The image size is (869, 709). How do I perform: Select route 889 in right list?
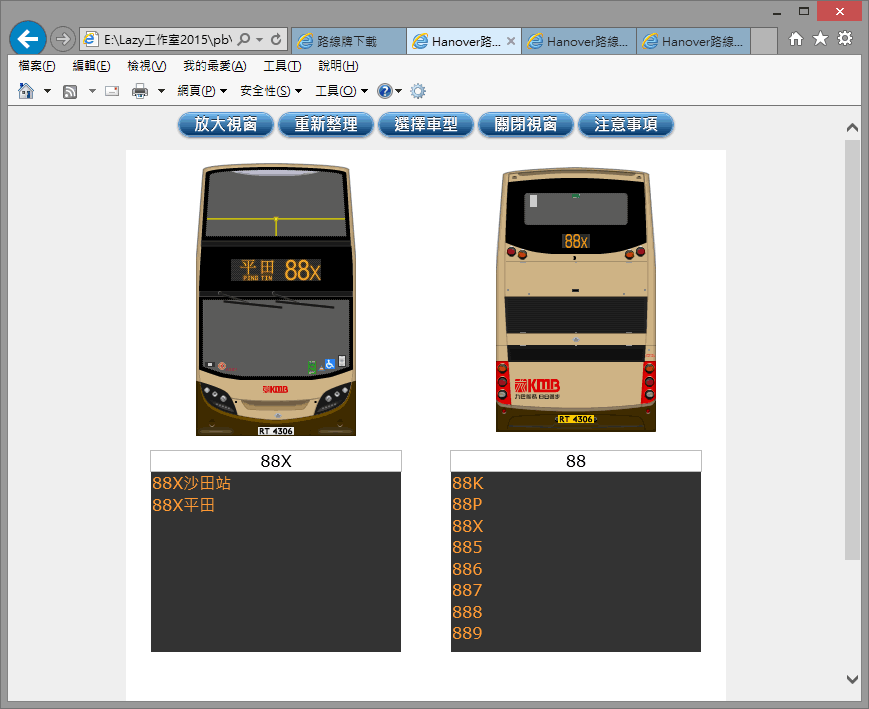point(467,633)
